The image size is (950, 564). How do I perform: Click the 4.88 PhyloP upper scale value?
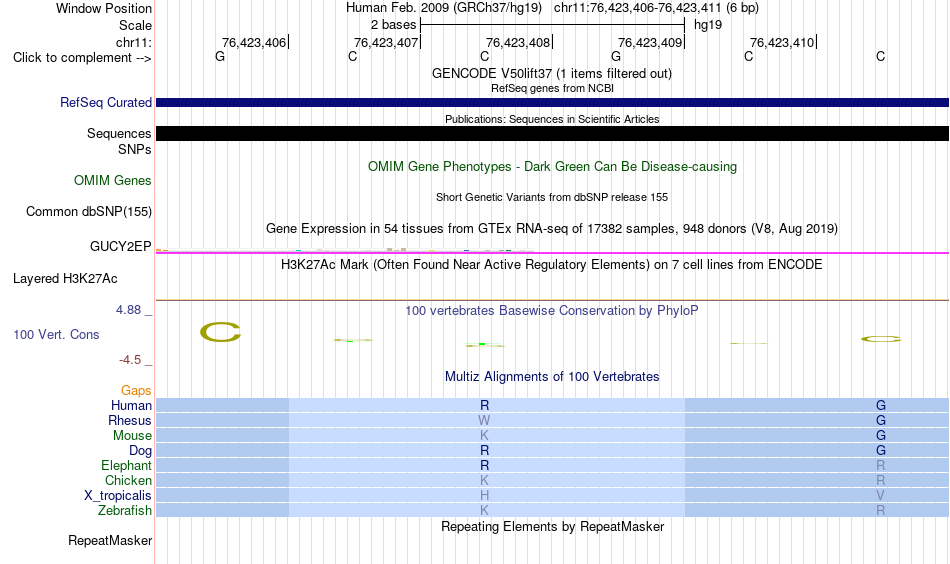pyautogui.click(x=128, y=310)
